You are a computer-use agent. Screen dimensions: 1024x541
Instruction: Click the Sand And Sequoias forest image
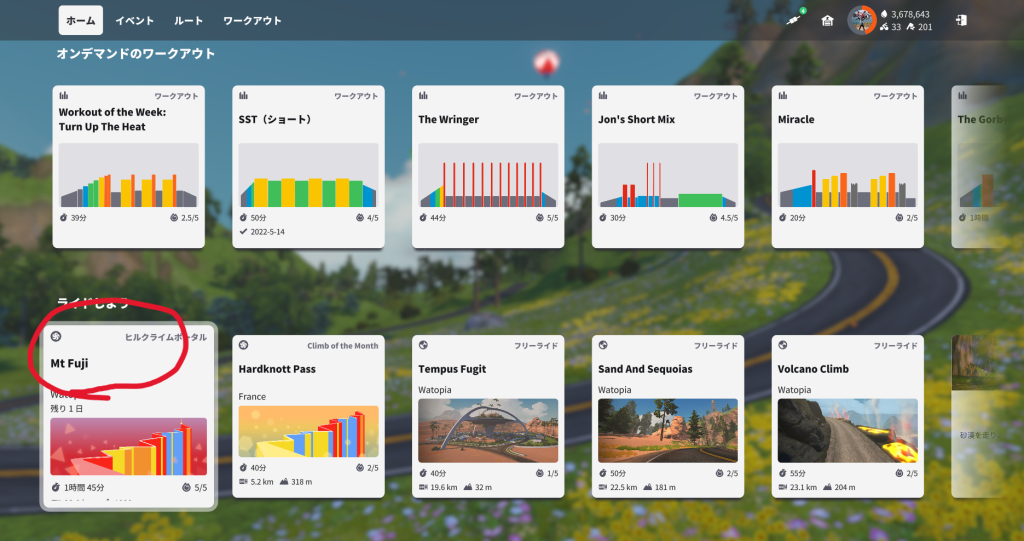[x=668, y=431]
